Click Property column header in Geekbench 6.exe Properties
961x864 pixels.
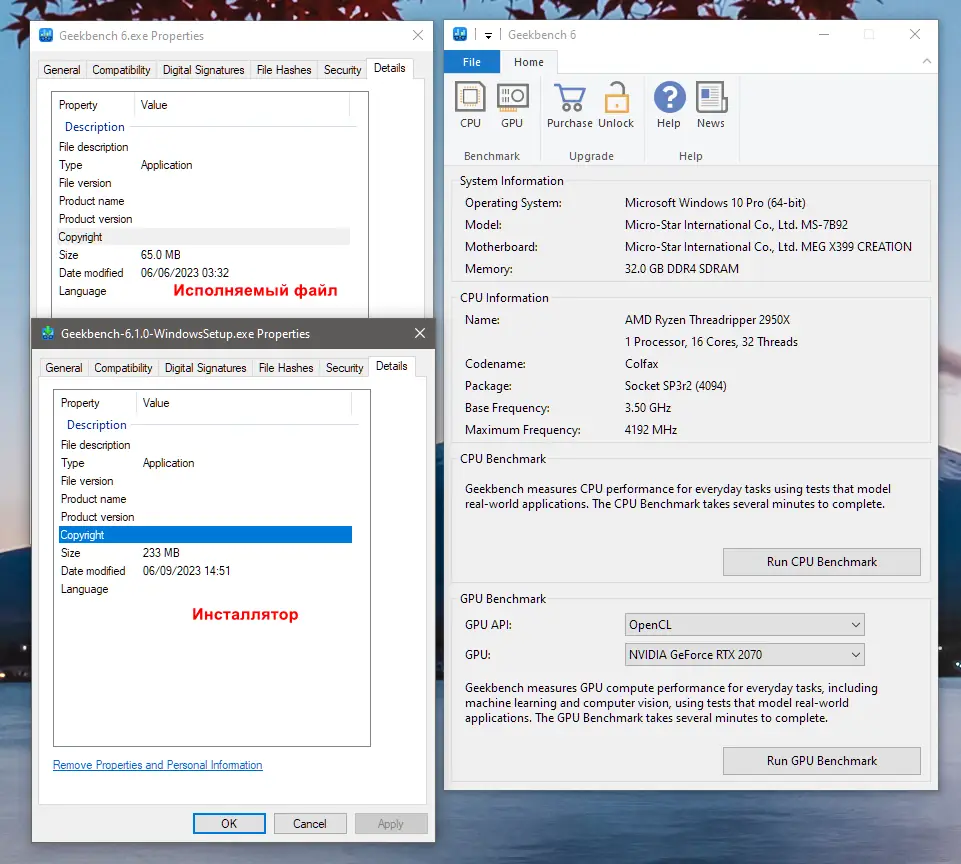point(94,105)
